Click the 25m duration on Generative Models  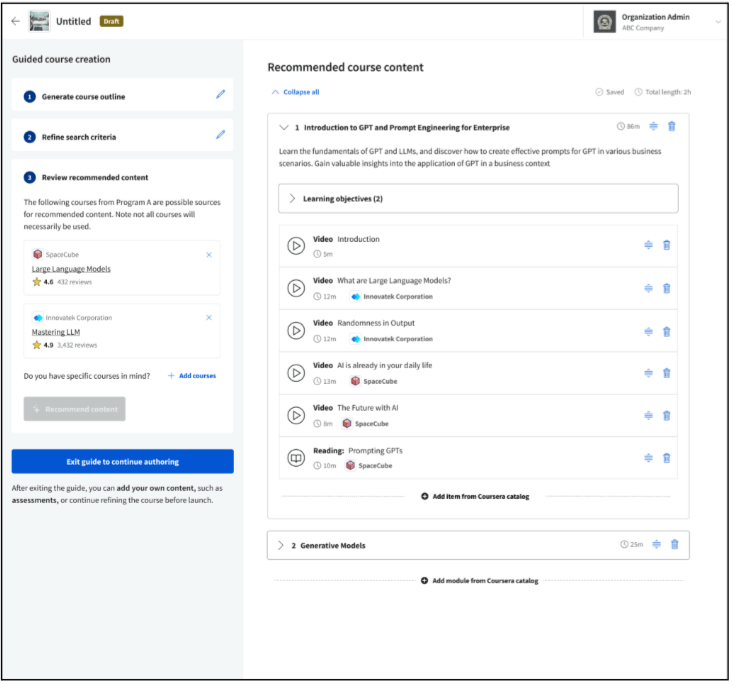pos(632,545)
